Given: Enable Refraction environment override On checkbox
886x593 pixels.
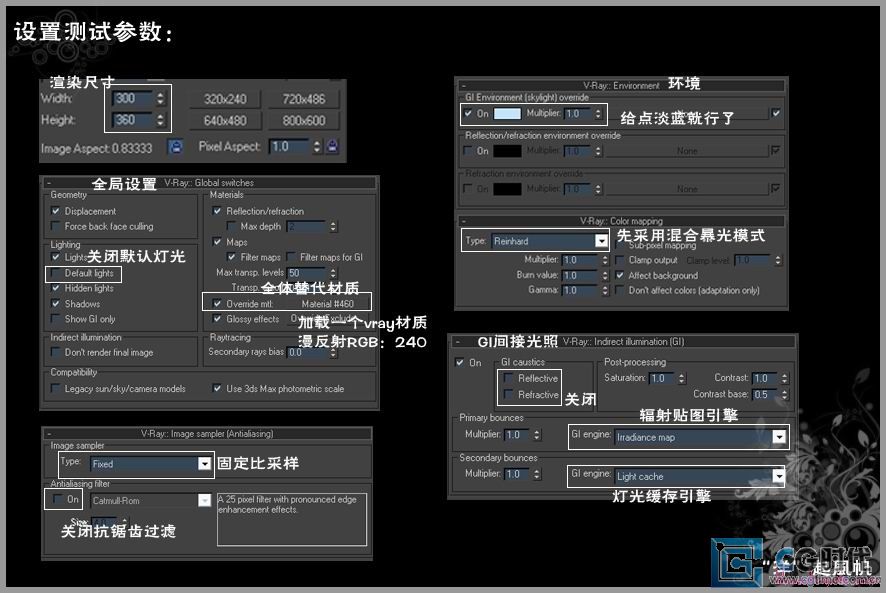Looking at the screenshot, I should tap(468, 188).
